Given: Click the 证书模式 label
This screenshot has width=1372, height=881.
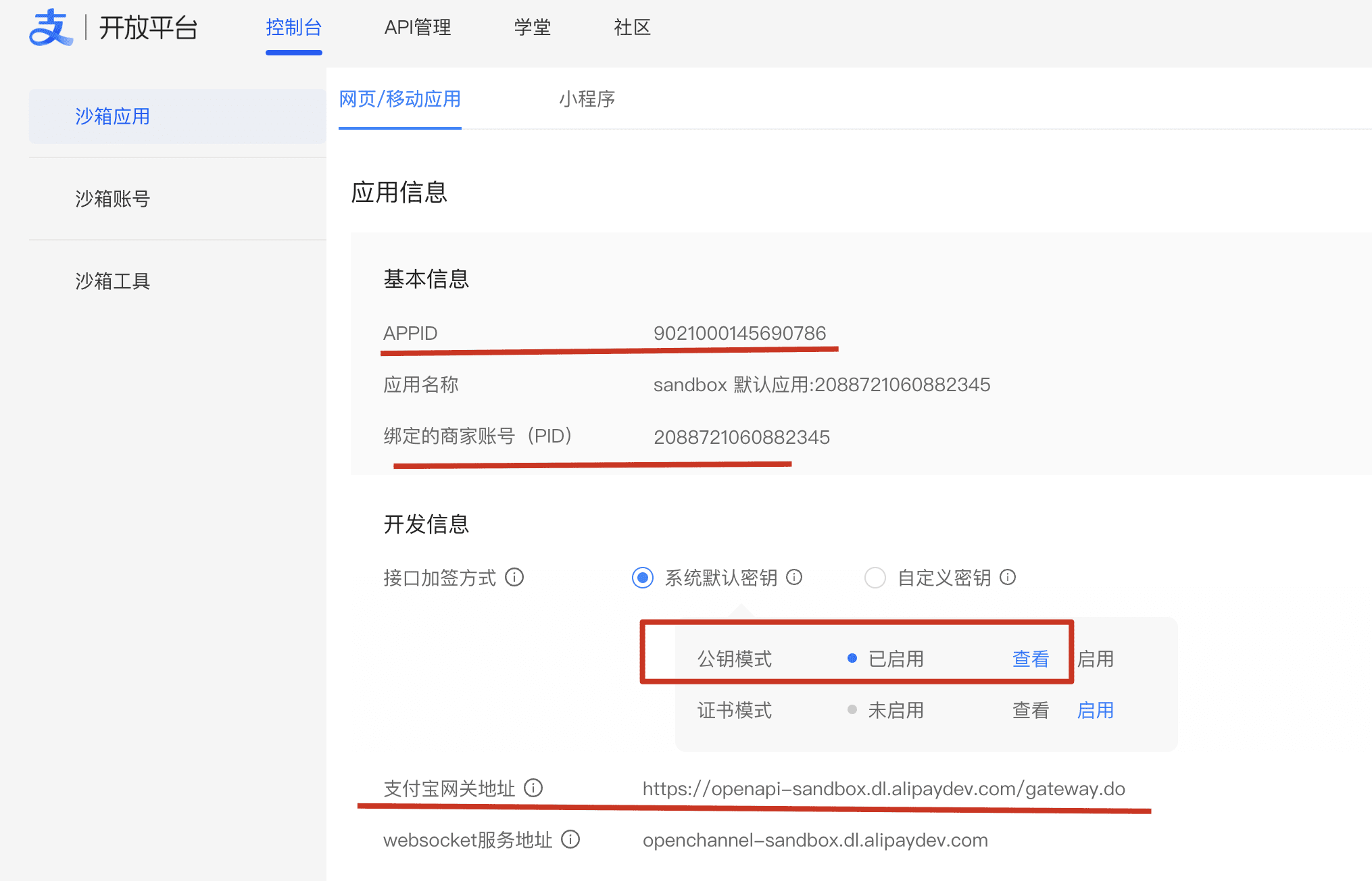Looking at the screenshot, I should (735, 710).
